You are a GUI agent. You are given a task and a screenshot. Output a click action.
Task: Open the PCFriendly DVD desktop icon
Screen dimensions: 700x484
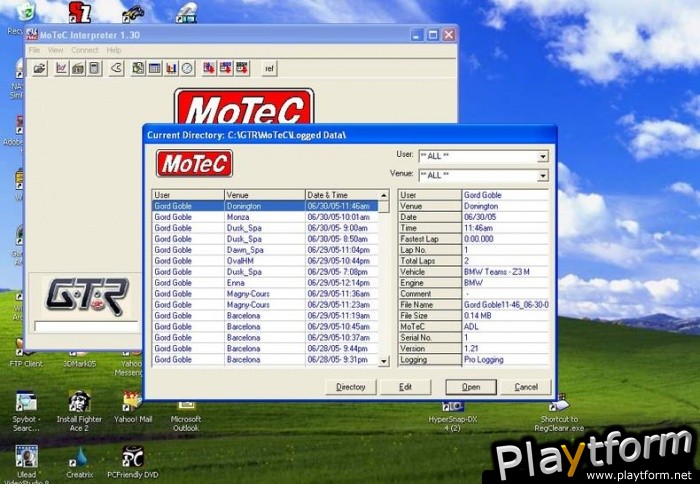133,462
